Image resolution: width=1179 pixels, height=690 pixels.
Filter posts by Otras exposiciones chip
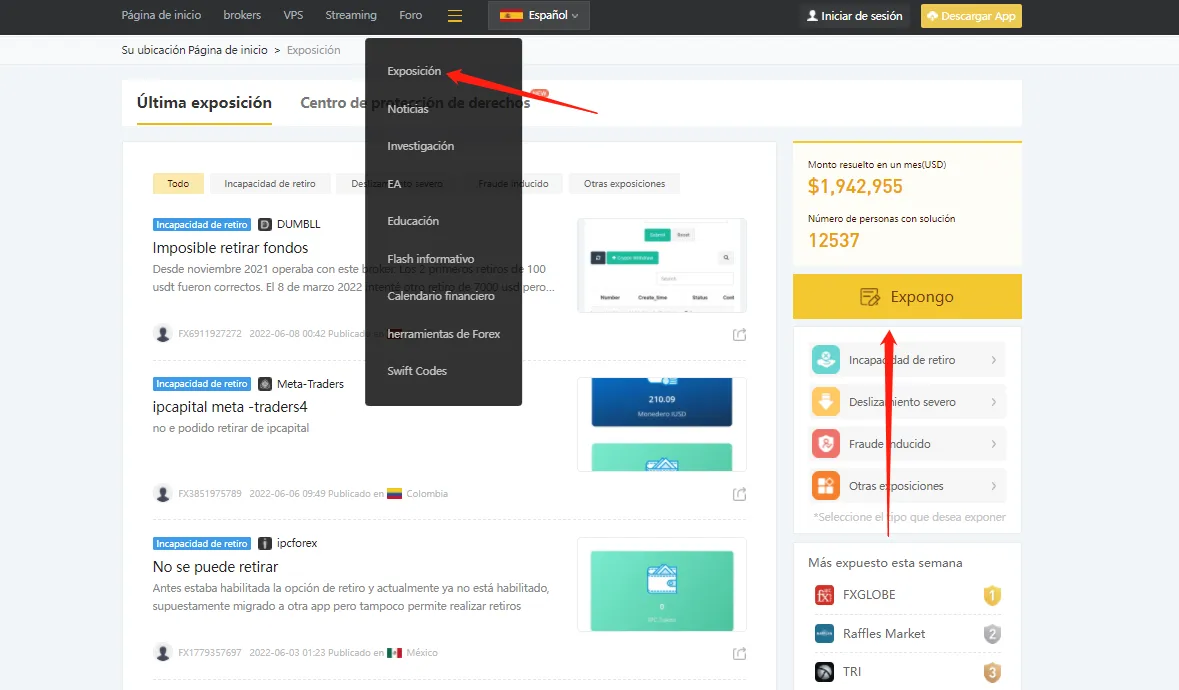pyautogui.click(x=624, y=183)
